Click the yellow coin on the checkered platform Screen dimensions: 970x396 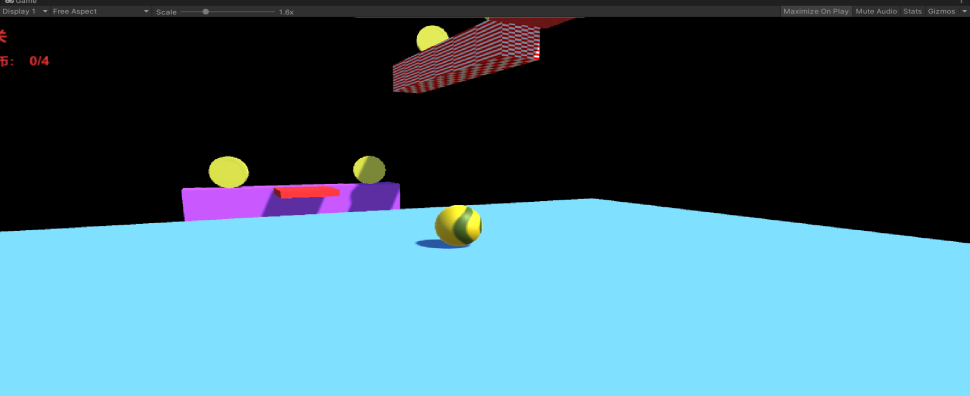(x=432, y=38)
